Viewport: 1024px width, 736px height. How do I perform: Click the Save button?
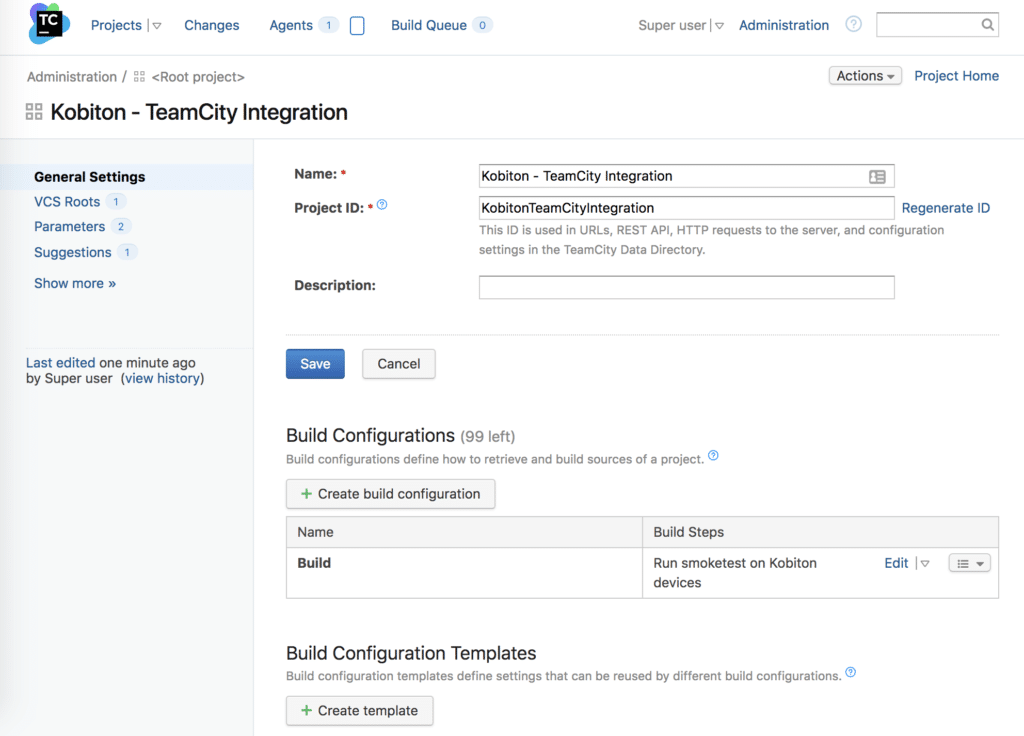click(315, 364)
